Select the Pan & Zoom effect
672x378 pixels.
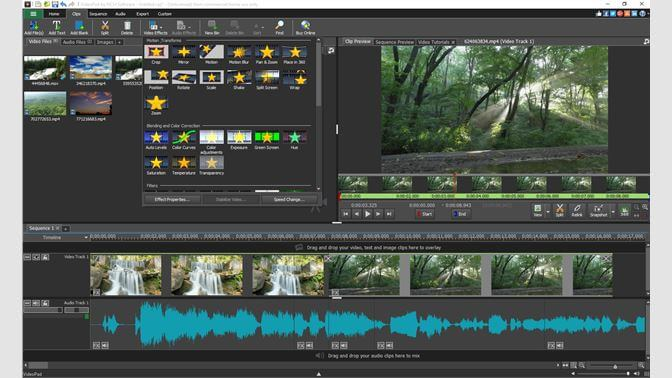(x=267, y=54)
